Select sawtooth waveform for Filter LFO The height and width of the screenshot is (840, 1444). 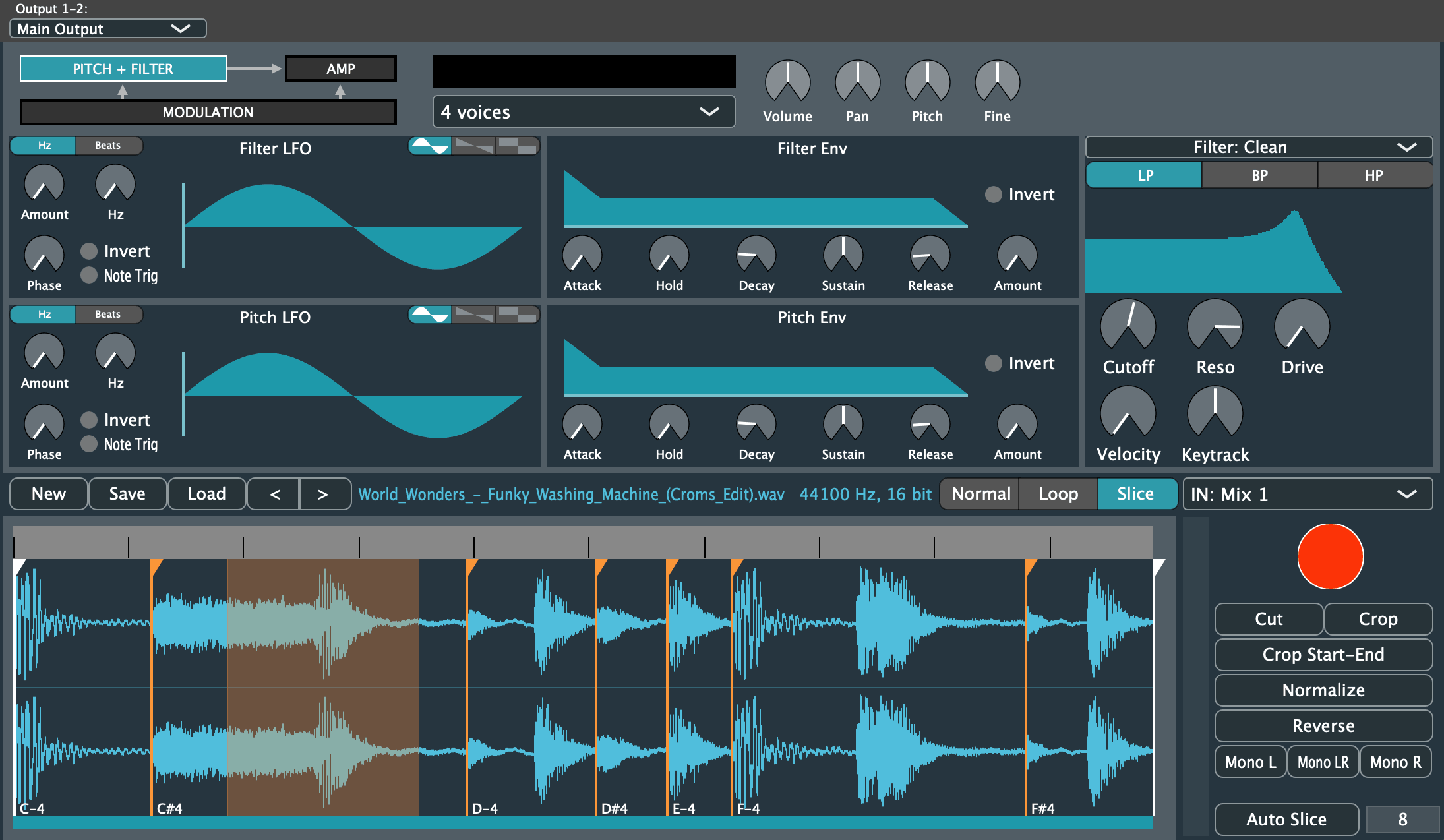(x=473, y=146)
